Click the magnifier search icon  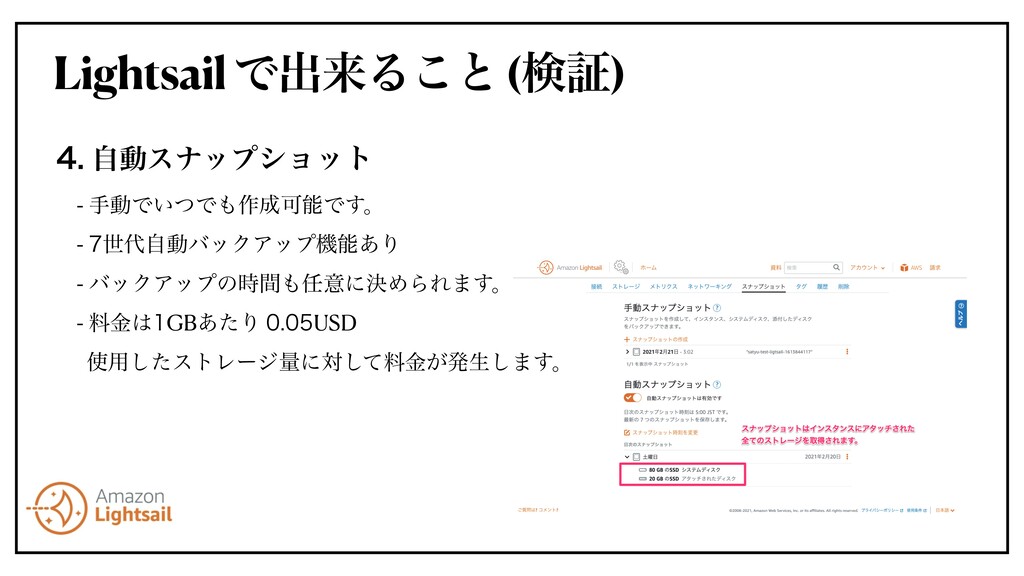point(836,268)
